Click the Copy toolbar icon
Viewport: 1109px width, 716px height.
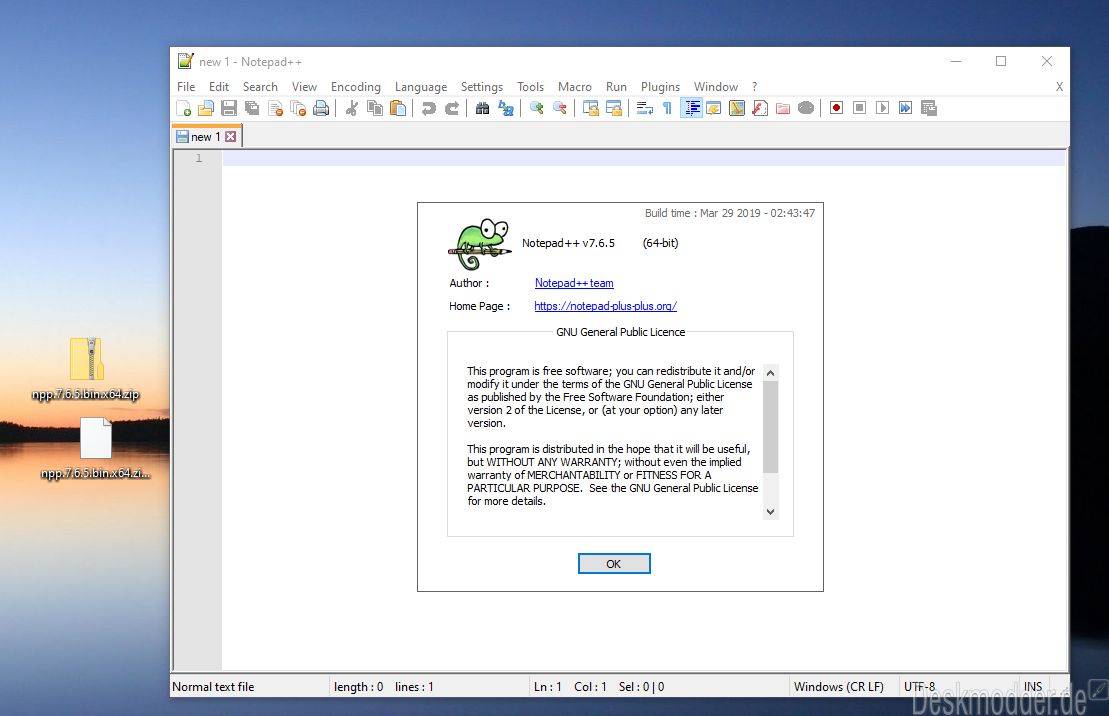pyautogui.click(x=375, y=108)
